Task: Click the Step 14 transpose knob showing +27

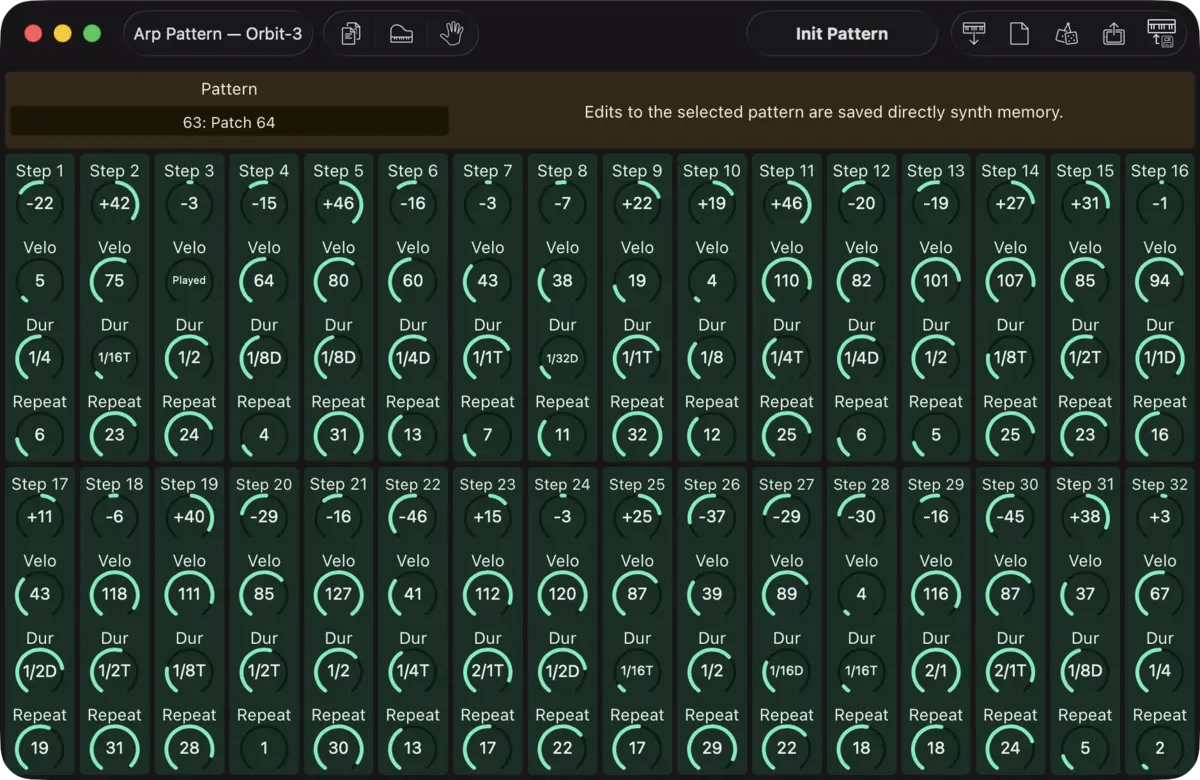Action: 1011,203
